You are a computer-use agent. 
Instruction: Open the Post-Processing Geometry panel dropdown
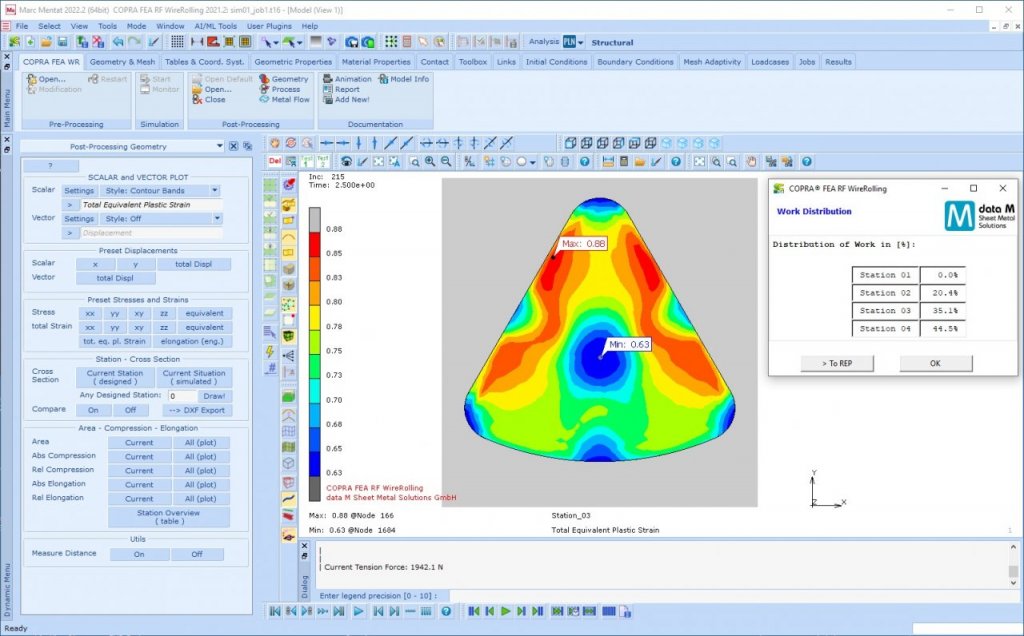(219, 146)
